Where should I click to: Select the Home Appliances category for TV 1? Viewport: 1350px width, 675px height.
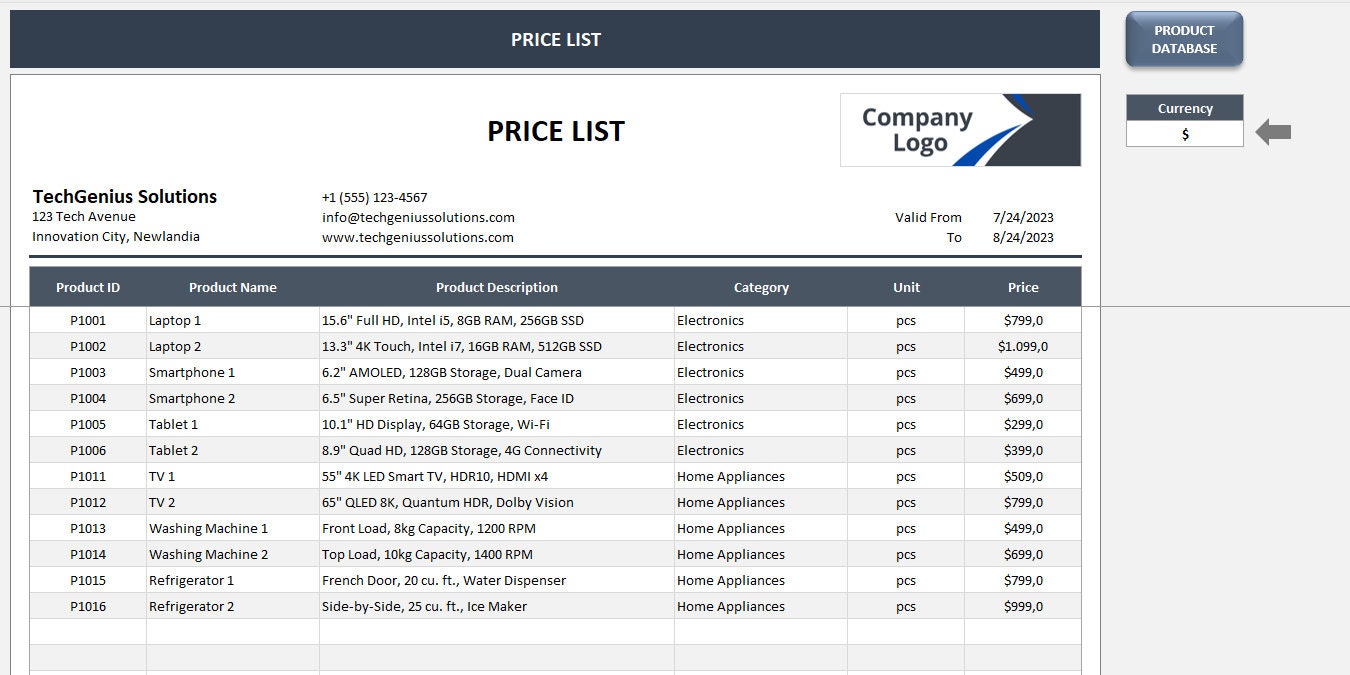[761, 476]
